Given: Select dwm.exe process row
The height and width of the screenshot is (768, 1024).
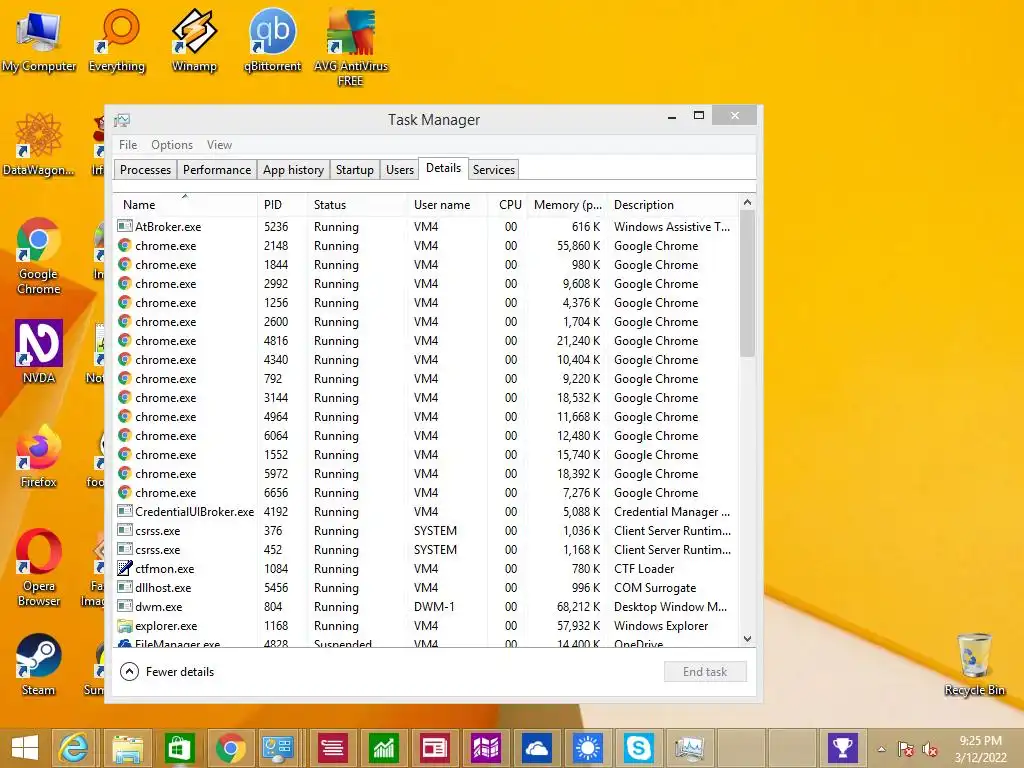Looking at the screenshot, I should pyautogui.click(x=426, y=607).
